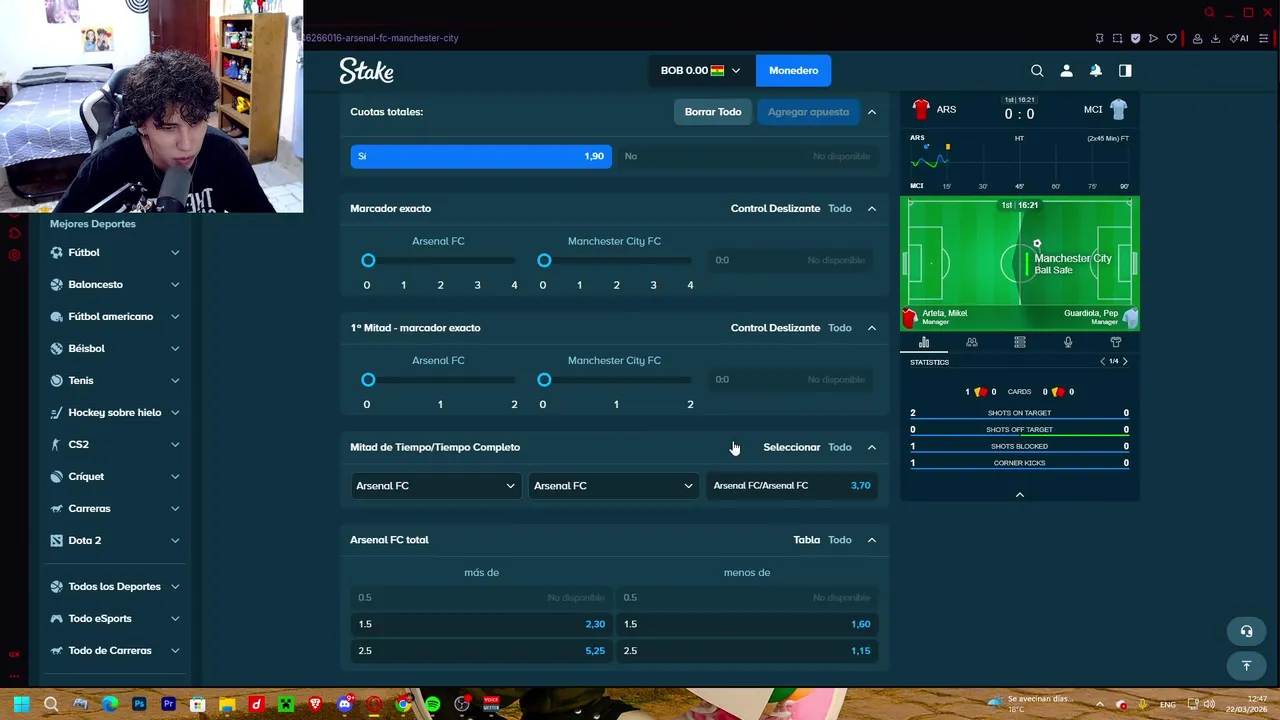Select Control Deslizante for Marcador exacto

(x=775, y=209)
